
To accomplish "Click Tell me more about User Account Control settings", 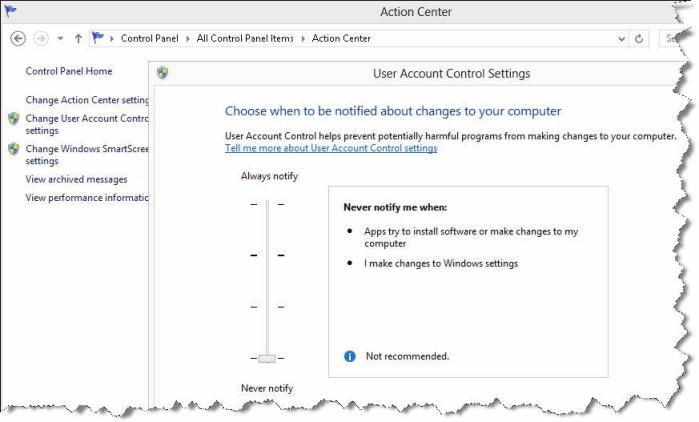I will [331, 148].
